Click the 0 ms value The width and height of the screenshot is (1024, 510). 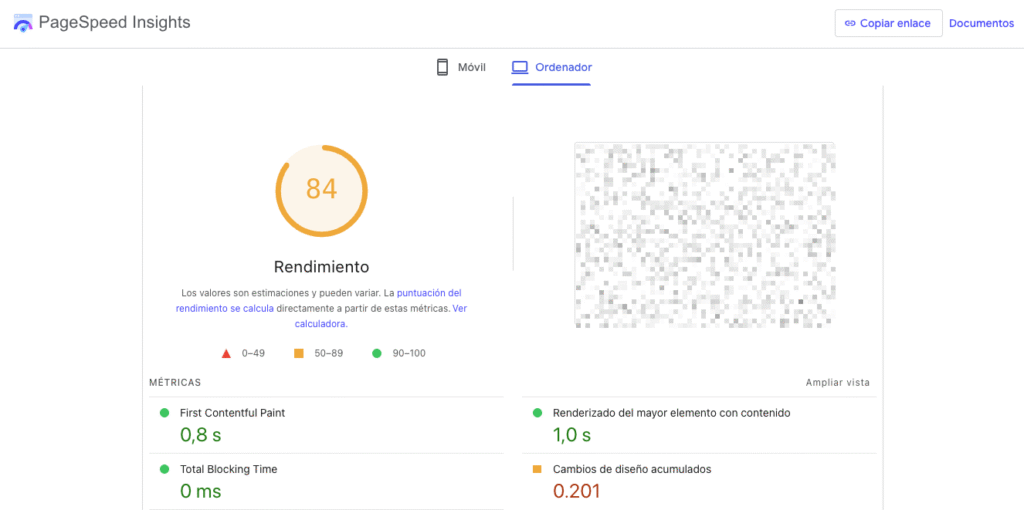pyautogui.click(x=200, y=491)
